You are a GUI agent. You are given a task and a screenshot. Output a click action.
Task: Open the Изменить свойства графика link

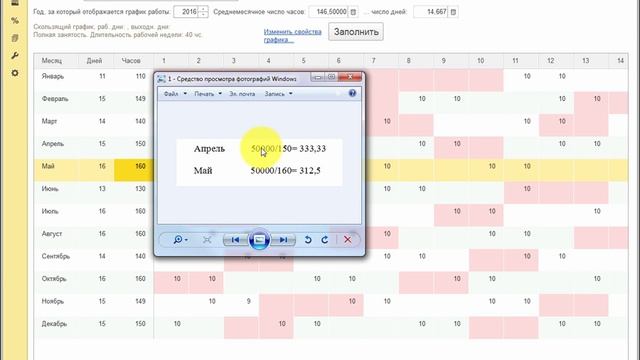point(292,36)
